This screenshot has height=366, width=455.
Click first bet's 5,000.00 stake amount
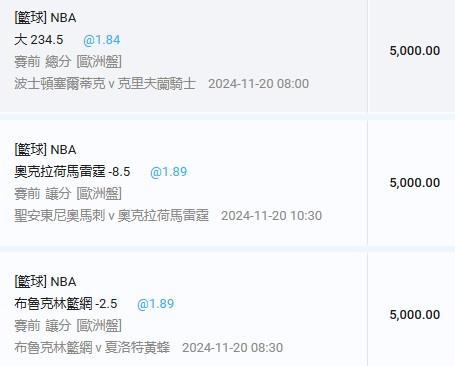click(415, 51)
